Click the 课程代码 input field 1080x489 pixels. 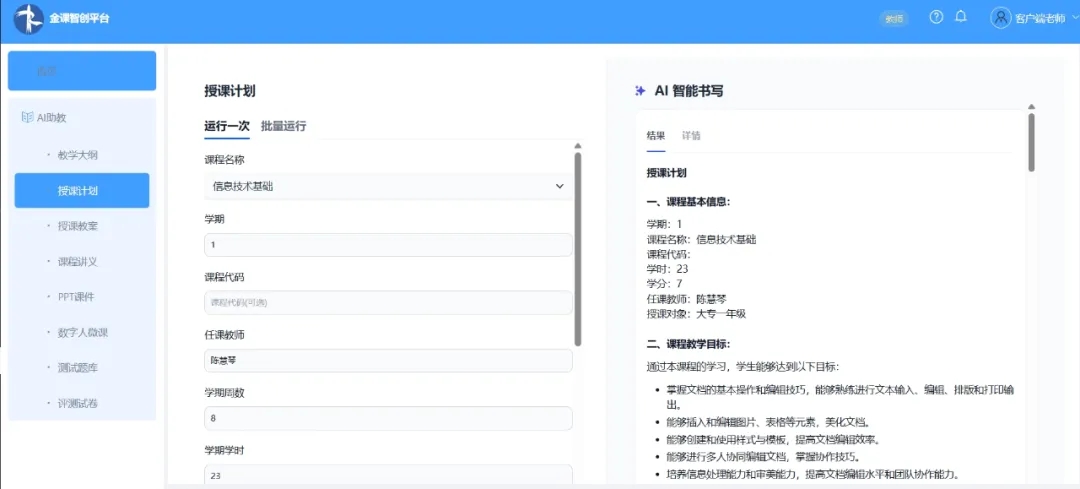pyautogui.click(x=388, y=302)
